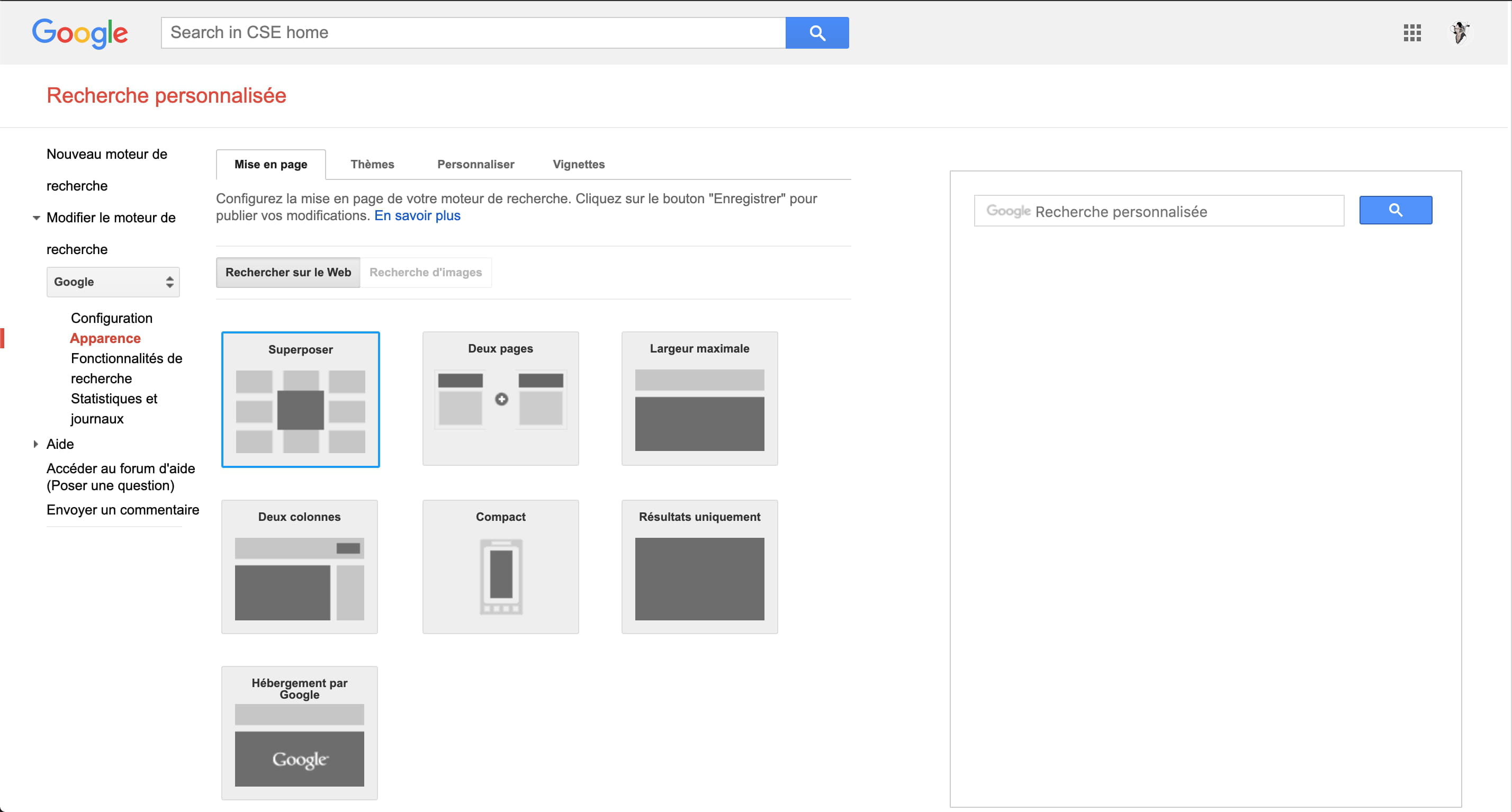Viewport: 1512px width, 812px height.
Task: Expand the Aide section
Action: [x=36, y=444]
